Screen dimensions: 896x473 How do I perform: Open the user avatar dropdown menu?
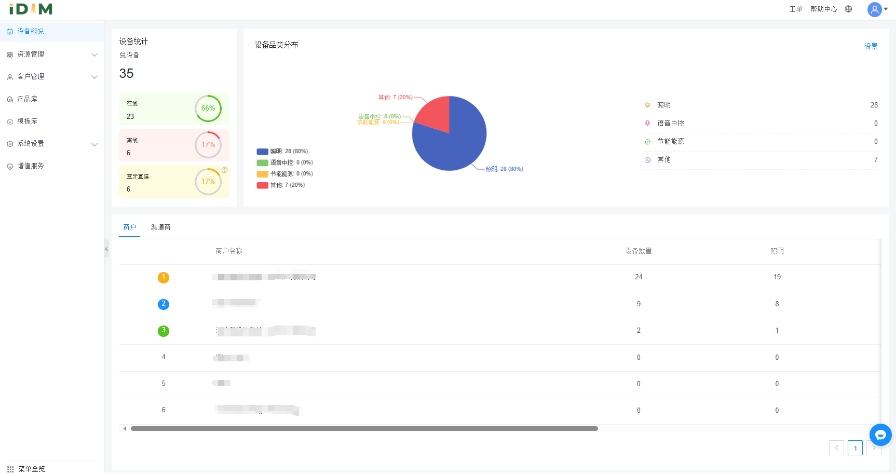pyautogui.click(x=878, y=9)
